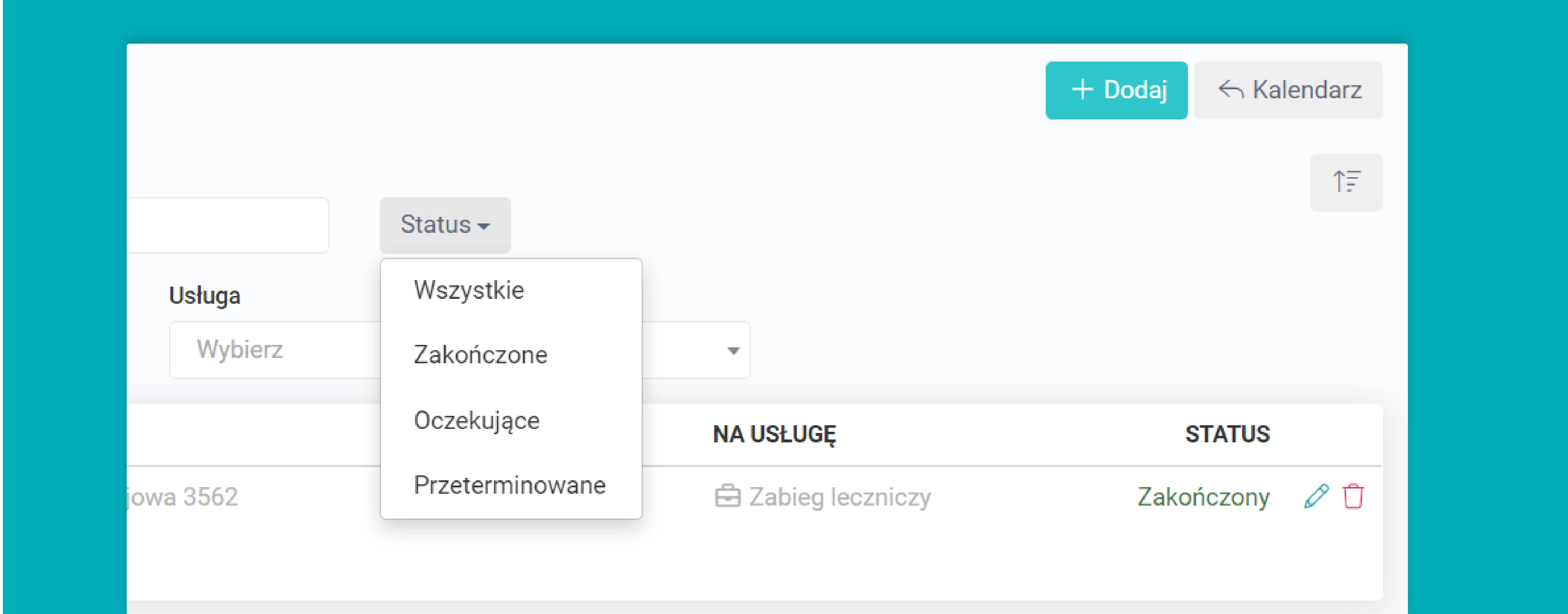Go back to Kalendarz view
This screenshot has height=614, width=1568.
pos(1288,90)
